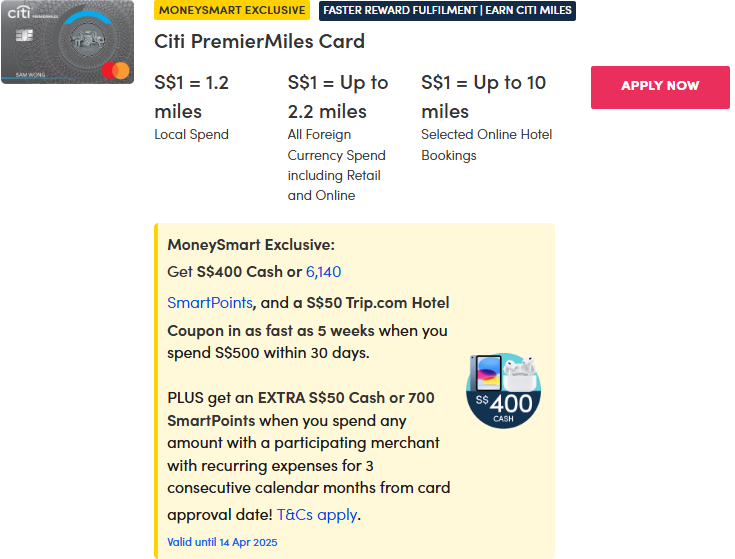Image resolution: width=735 pixels, height=559 pixels.
Task: Click the Faster Reward Fulfilment tag
Action: point(447,10)
